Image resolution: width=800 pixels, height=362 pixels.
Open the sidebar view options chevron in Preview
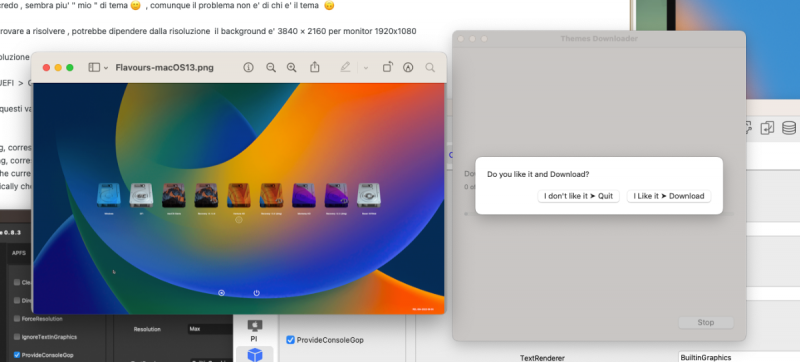coord(106,68)
